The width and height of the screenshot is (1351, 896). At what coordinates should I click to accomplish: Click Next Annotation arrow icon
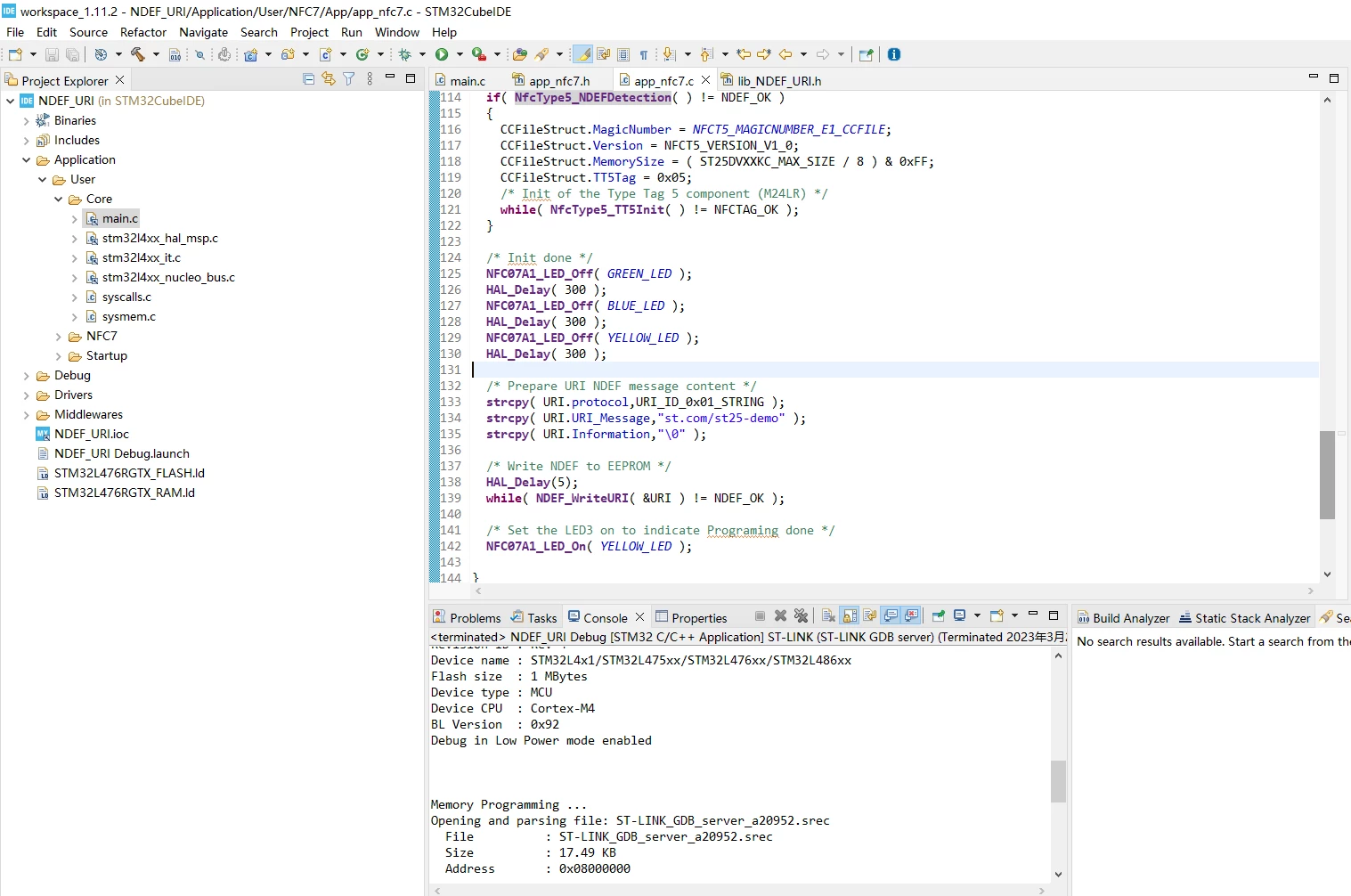(670, 54)
